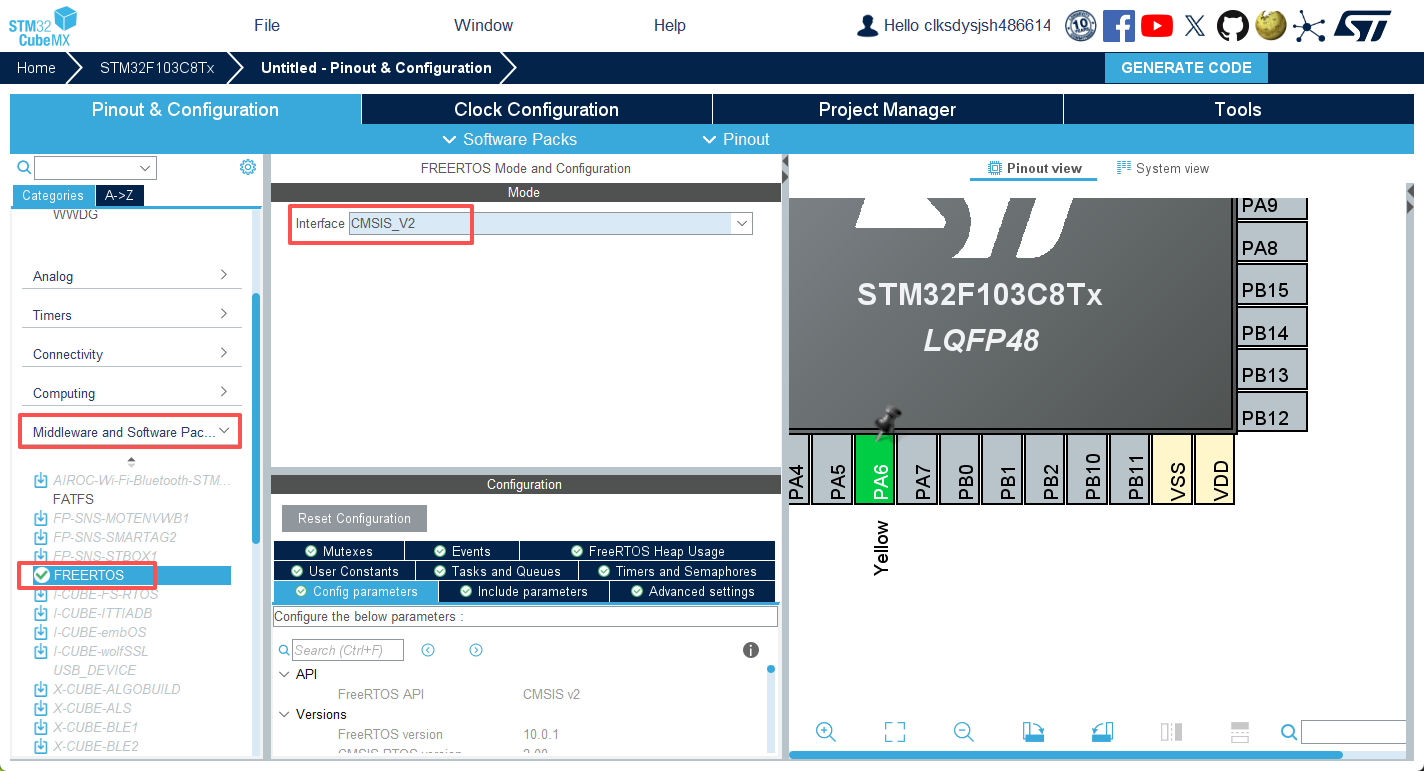
Task: Click the pin search magnifier icon
Action: click(1289, 732)
